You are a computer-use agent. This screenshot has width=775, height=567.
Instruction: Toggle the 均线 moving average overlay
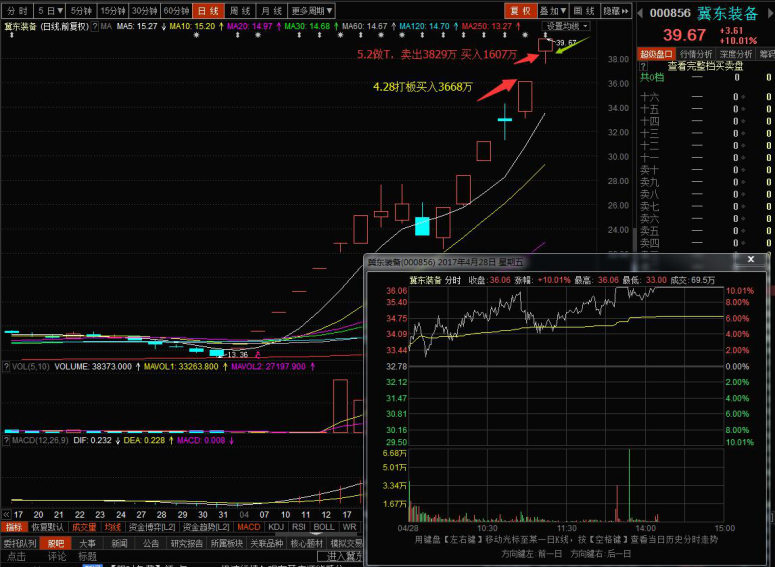112,527
